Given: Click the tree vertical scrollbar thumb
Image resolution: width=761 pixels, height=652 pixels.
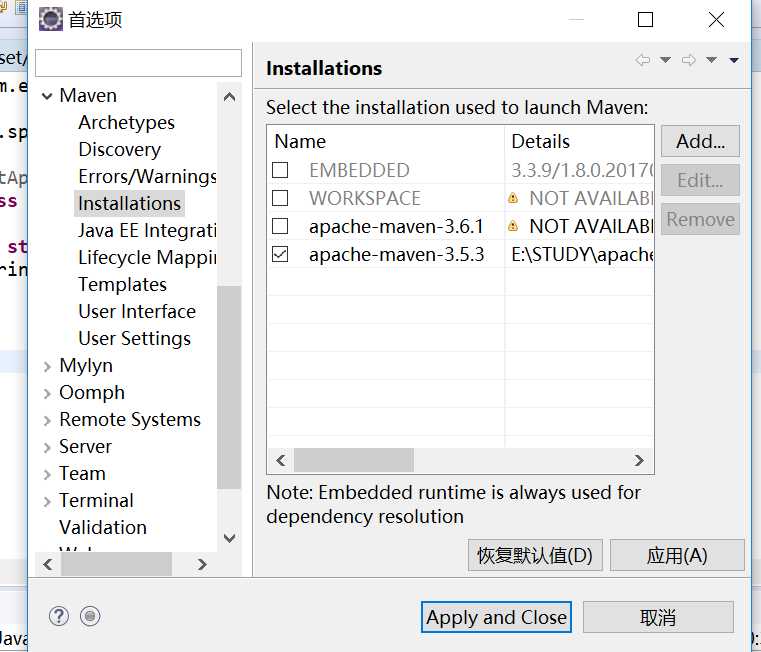Looking at the screenshot, I should (x=229, y=387).
